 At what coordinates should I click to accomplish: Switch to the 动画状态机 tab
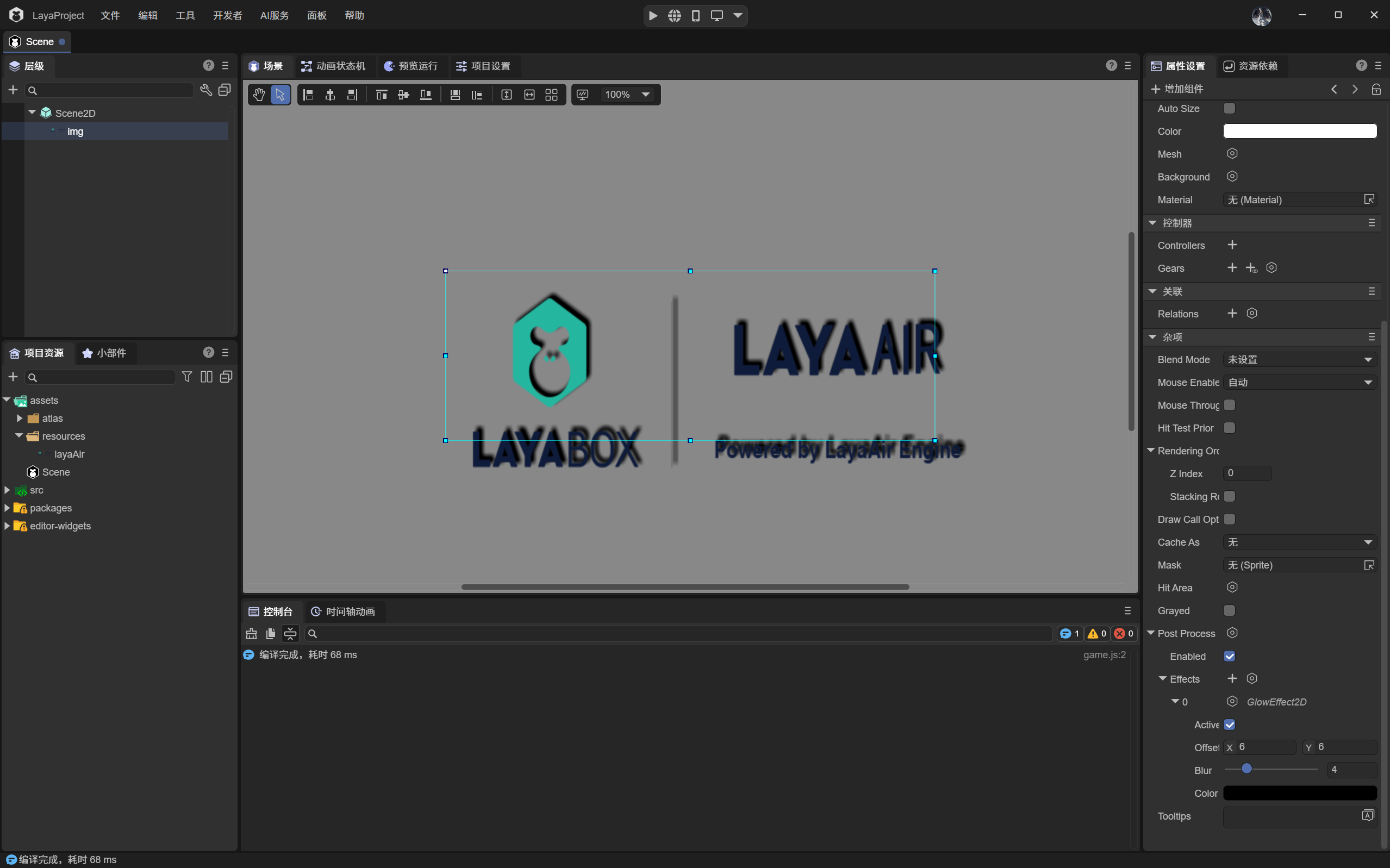click(x=334, y=66)
